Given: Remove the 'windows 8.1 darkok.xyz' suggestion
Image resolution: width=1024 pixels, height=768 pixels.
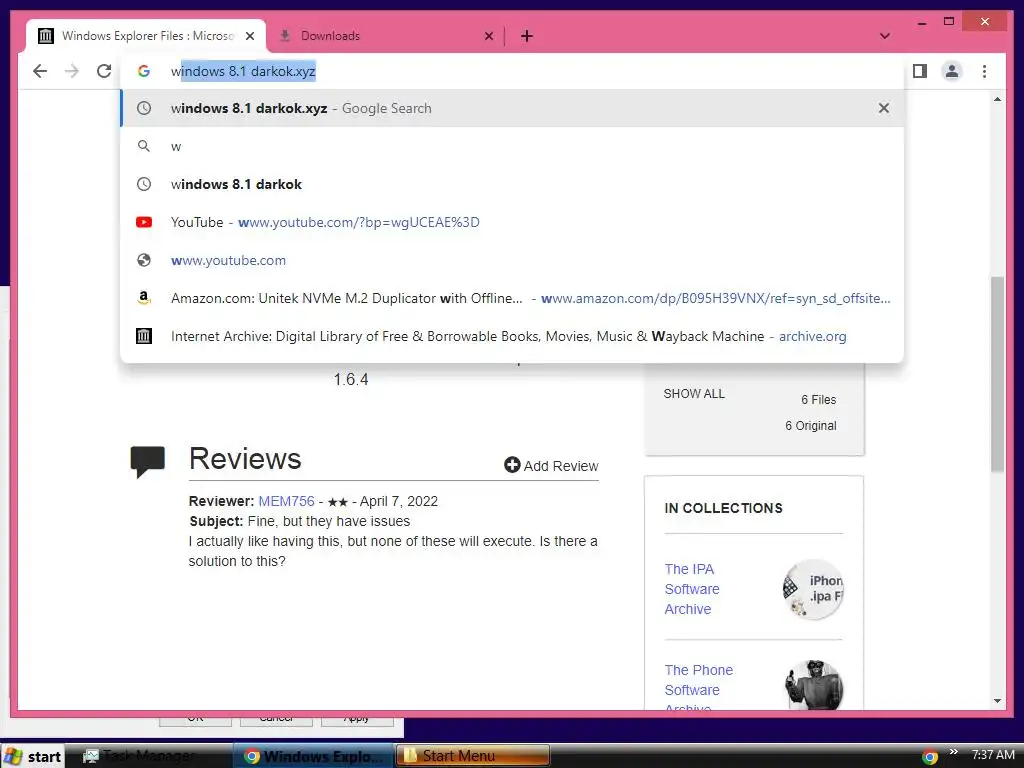Looking at the screenshot, I should click(884, 108).
